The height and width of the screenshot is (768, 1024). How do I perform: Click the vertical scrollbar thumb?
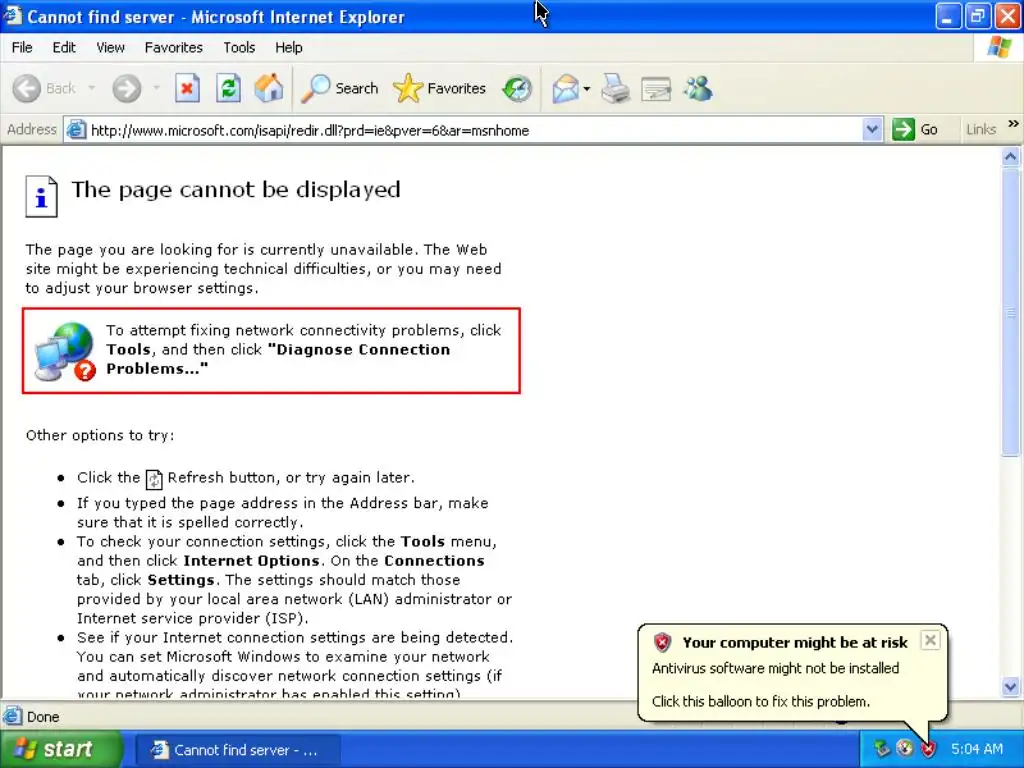(1010, 312)
